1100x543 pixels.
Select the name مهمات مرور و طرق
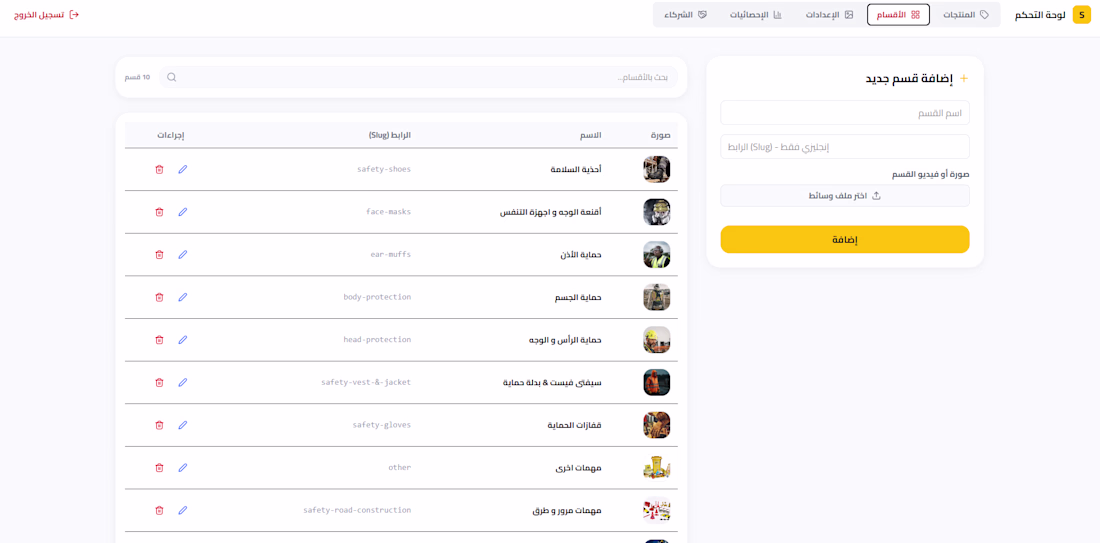(x=567, y=511)
